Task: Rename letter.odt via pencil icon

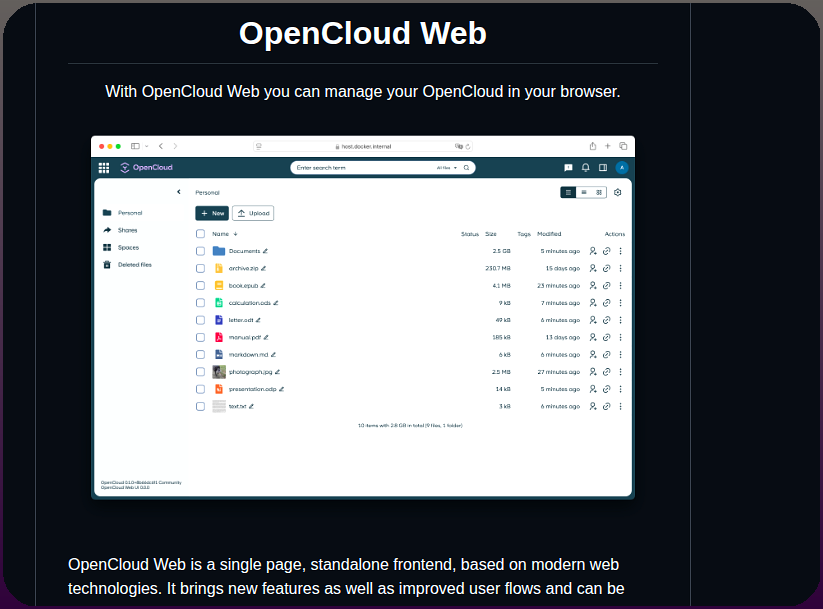Action: pyautogui.click(x=258, y=320)
